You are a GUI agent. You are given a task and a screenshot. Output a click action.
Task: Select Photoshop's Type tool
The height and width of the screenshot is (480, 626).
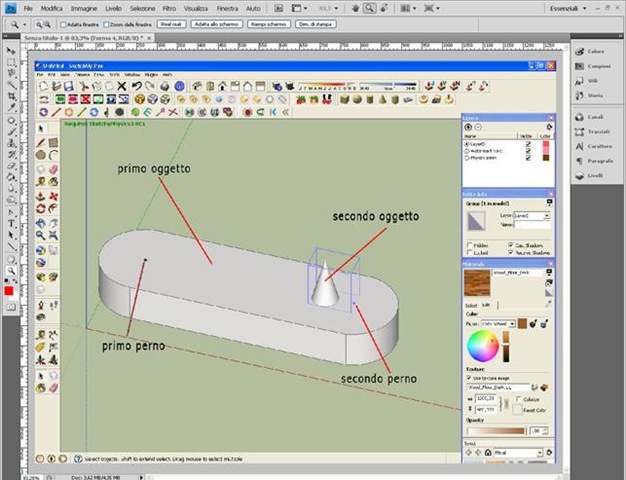(x=11, y=223)
